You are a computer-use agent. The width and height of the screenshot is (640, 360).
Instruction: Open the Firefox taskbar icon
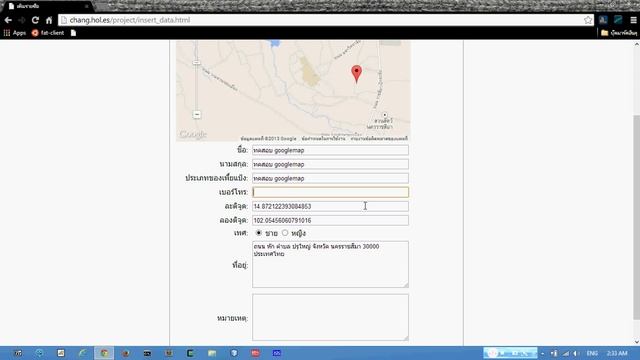pyautogui.click(x=126, y=353)
